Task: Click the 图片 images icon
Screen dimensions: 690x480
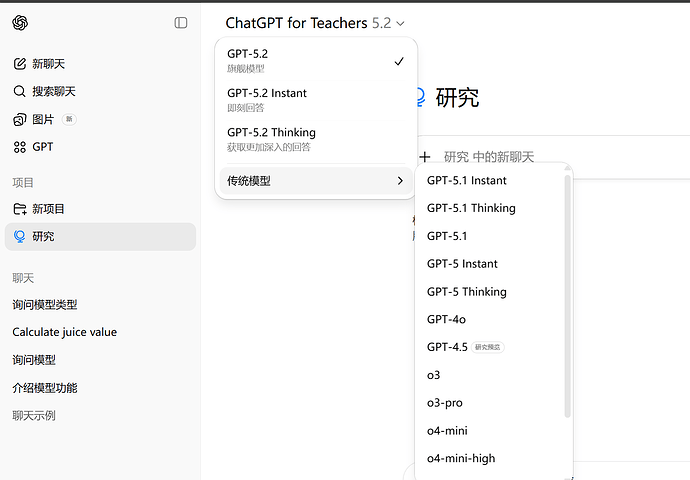Action: tap(20, 119)
